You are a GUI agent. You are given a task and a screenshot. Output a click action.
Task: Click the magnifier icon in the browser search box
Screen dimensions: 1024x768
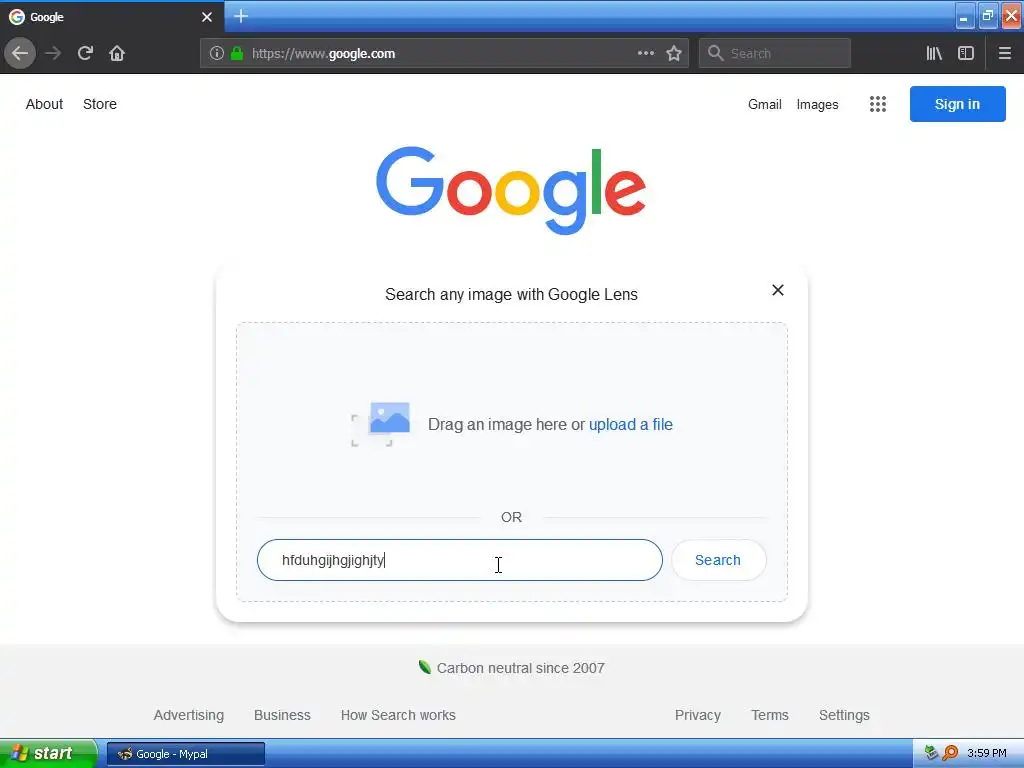pos(716,54)
